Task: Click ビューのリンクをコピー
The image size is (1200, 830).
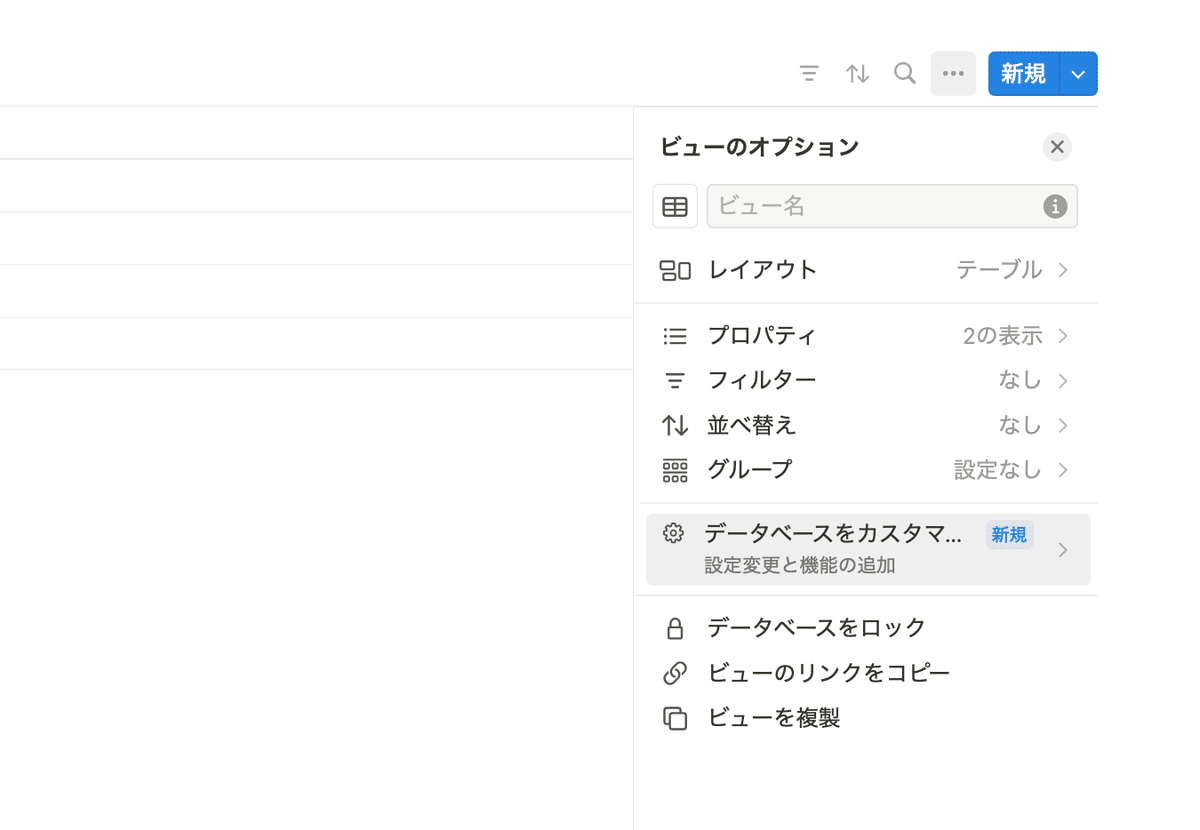Action: 866,673
